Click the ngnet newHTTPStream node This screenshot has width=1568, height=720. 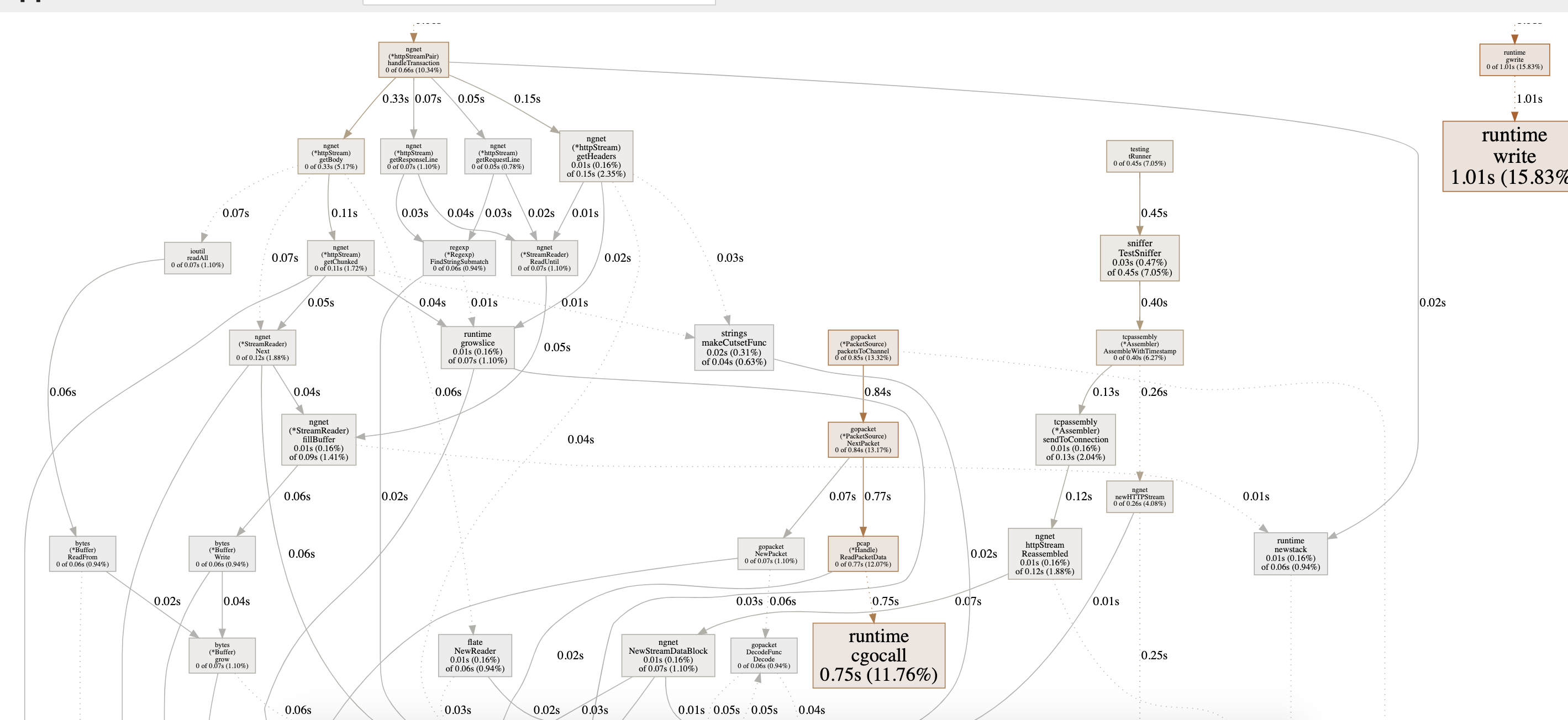pyautogui.click(x=1139, y=497)
